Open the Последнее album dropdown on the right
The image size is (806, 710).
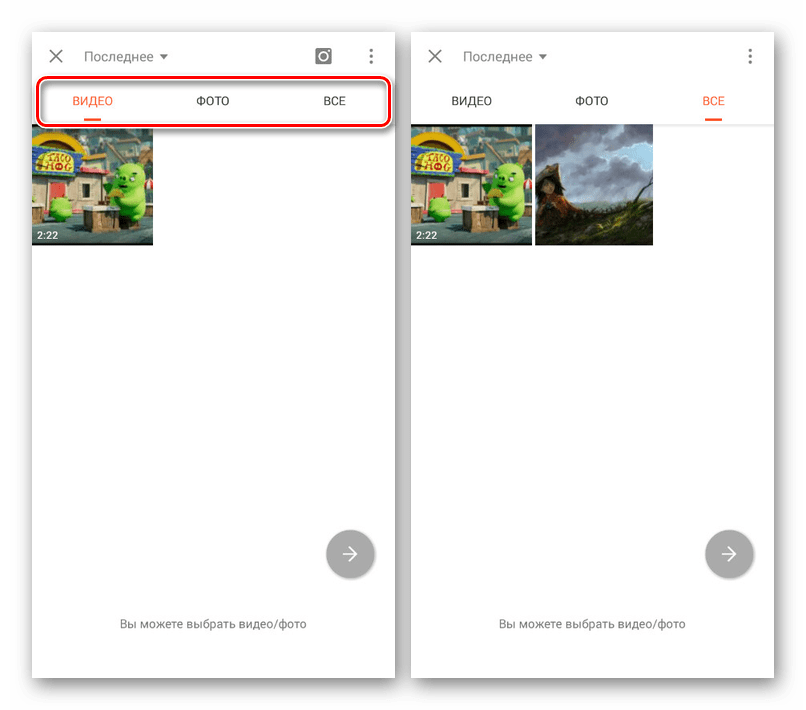pos(498,56)
